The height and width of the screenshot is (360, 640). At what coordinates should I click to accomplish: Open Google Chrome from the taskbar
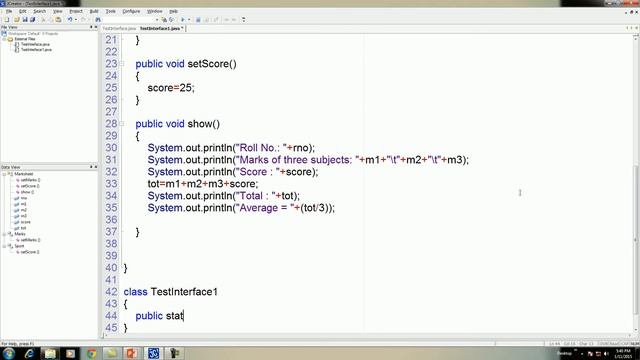point(91,353)
